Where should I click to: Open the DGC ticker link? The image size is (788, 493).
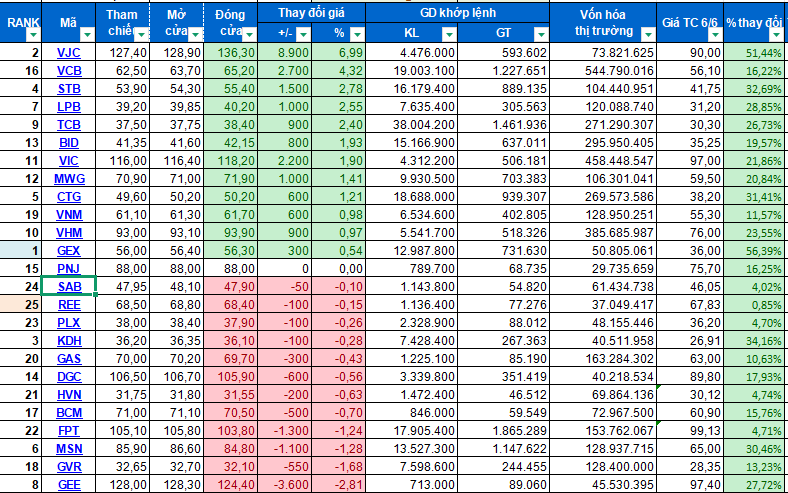tap(69, 377)
